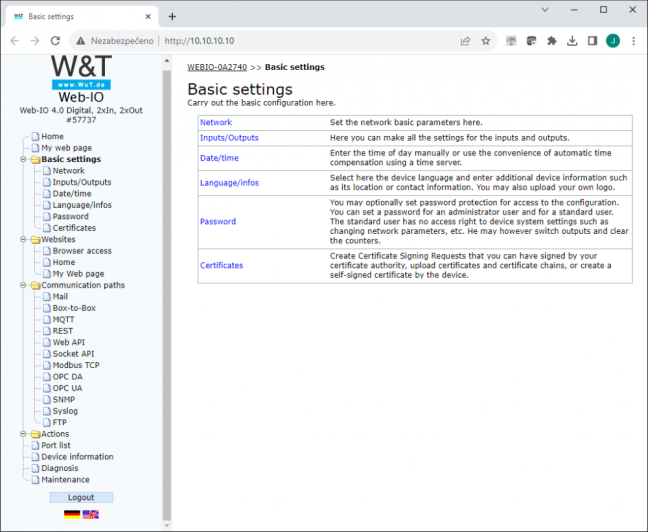Open the Inputs/Outputs link in the table

coord(229,138)
